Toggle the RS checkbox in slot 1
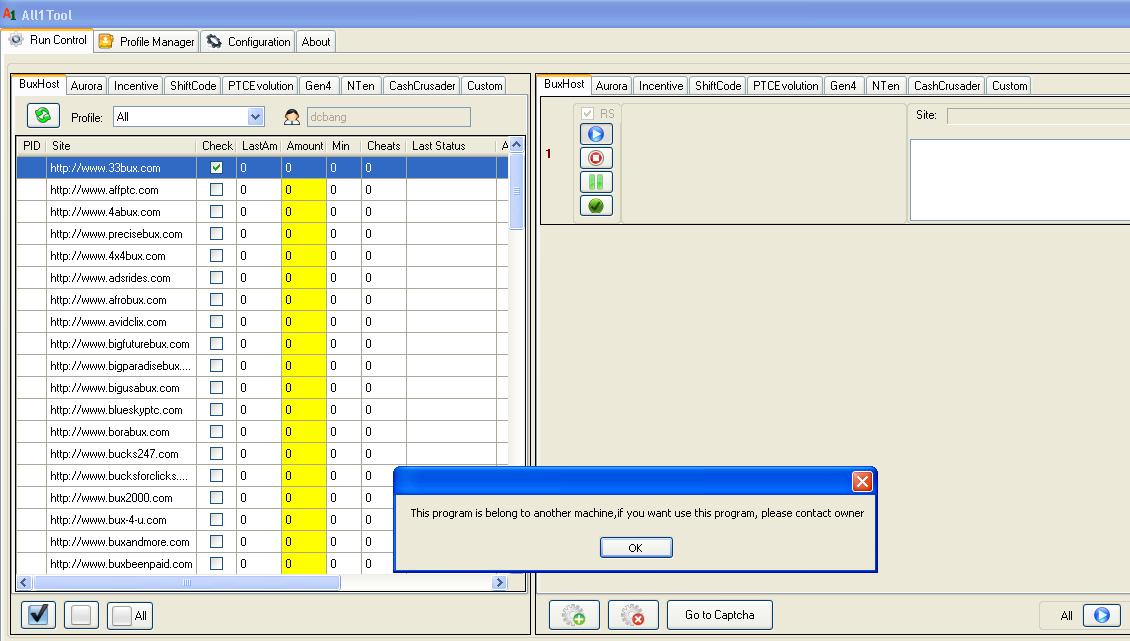1130x641 pixels. click(x=587, y=114)
